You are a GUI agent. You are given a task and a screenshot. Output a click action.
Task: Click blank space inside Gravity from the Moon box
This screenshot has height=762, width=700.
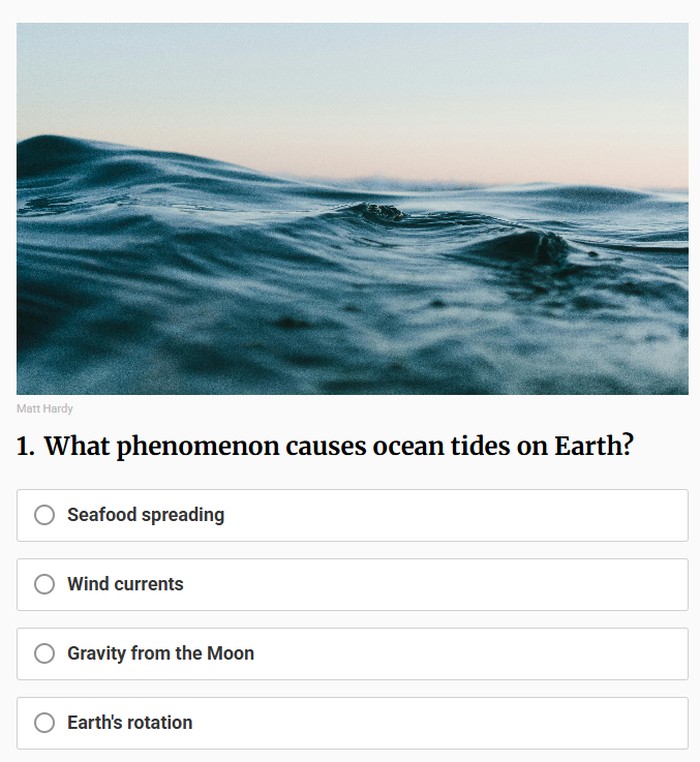pos(500,653)
